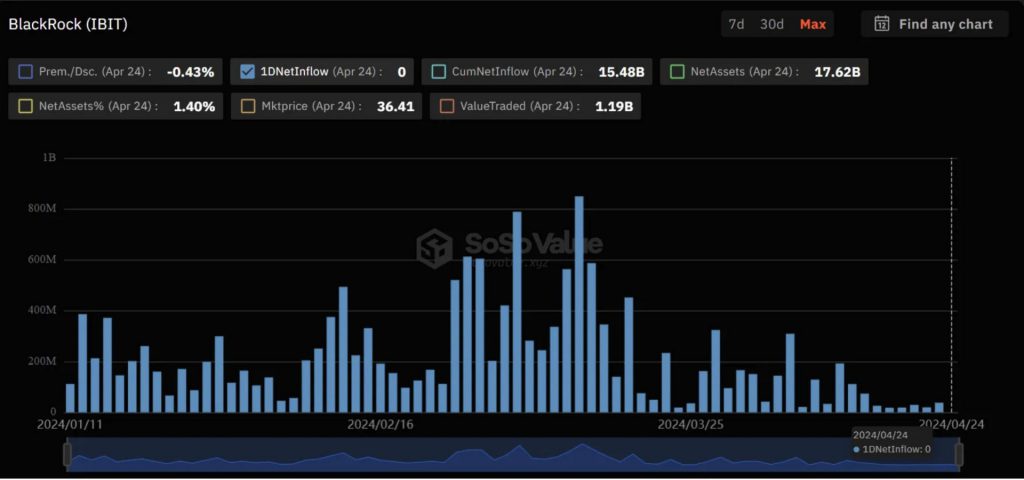Screen dimensions: 1024x480
Task: Uncheck the 1DNetInflow checkbox
Action: [x=248, y=72]
